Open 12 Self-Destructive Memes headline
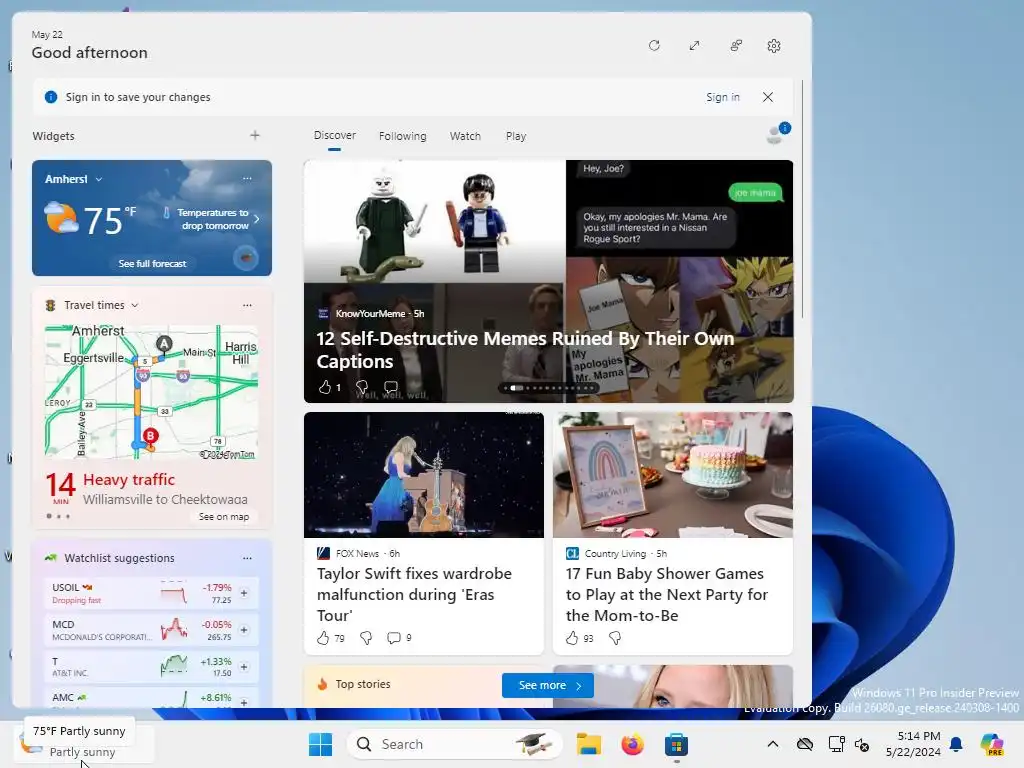This screenshot has width=1024, height=768. 525,350
